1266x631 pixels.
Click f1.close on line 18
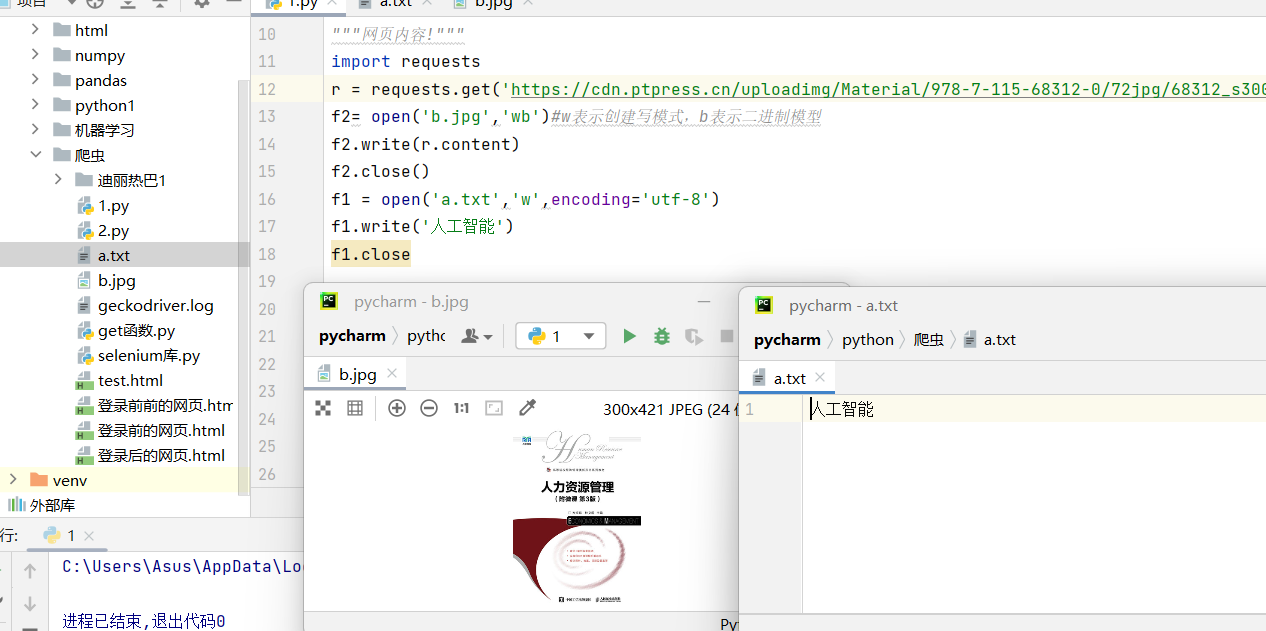(x=371, y=254)
